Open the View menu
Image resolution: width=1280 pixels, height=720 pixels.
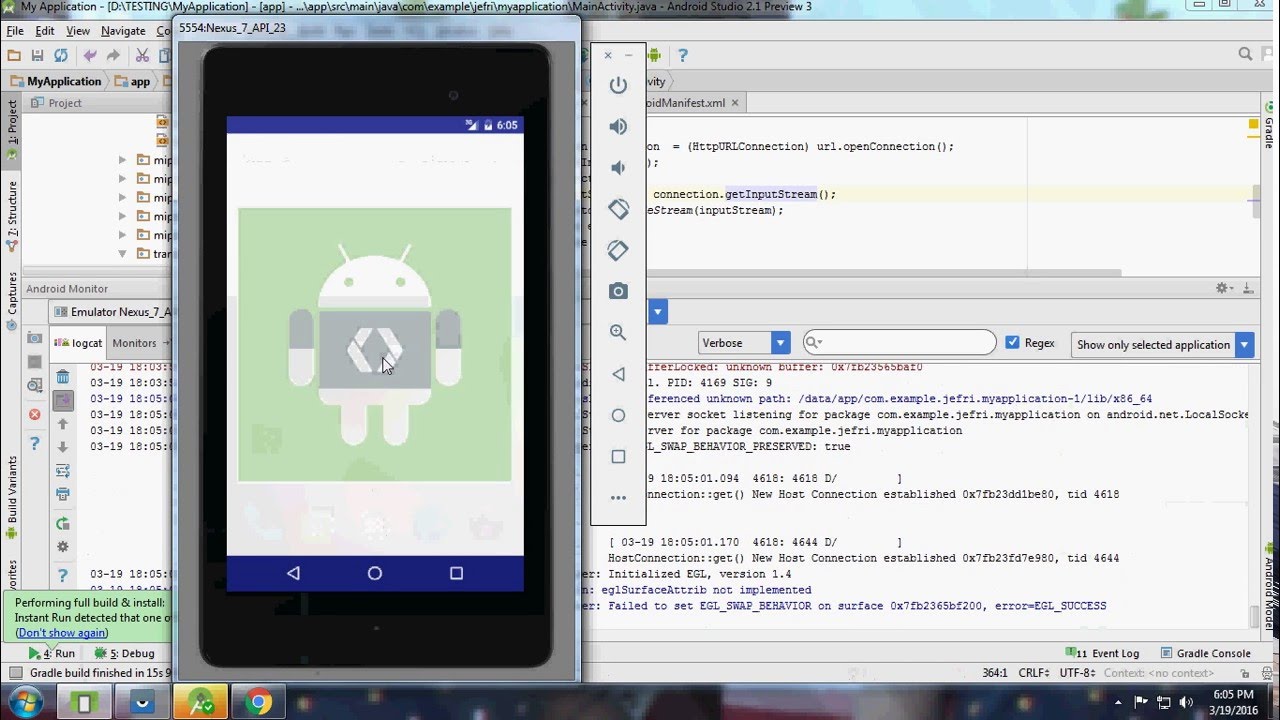click(x=78, y=31)
